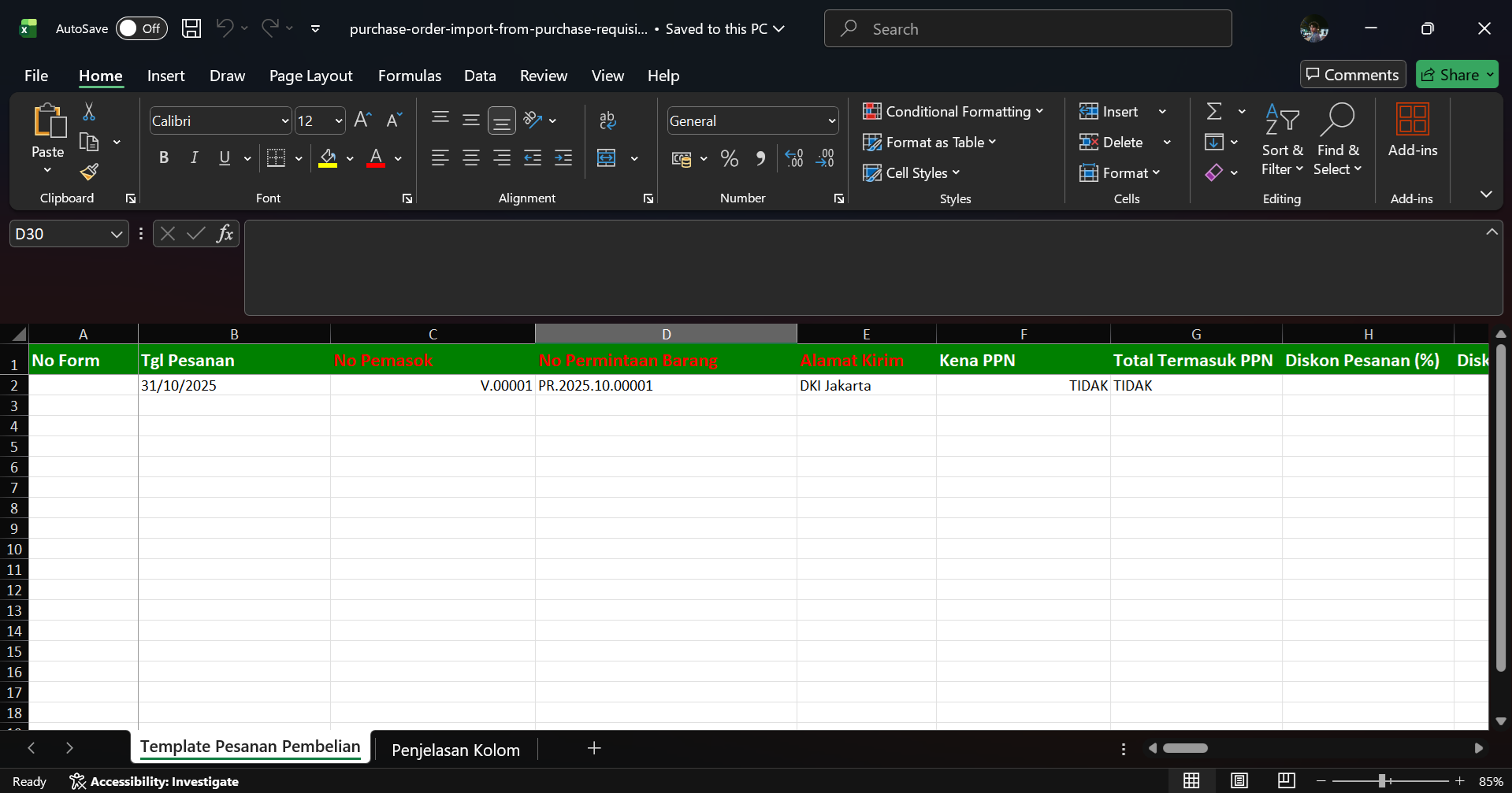
Task: Click the Merge & Center icon
Action: (607, 158)
